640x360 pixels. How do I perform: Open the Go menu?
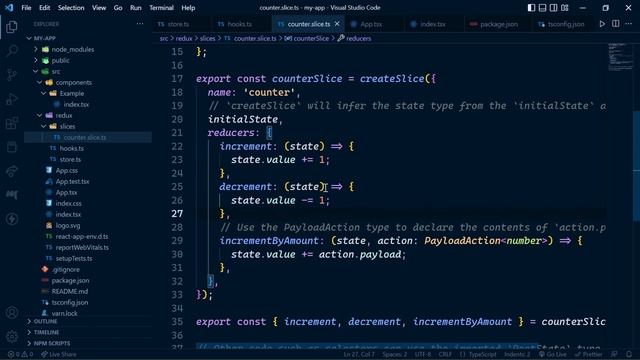(118, 8)
